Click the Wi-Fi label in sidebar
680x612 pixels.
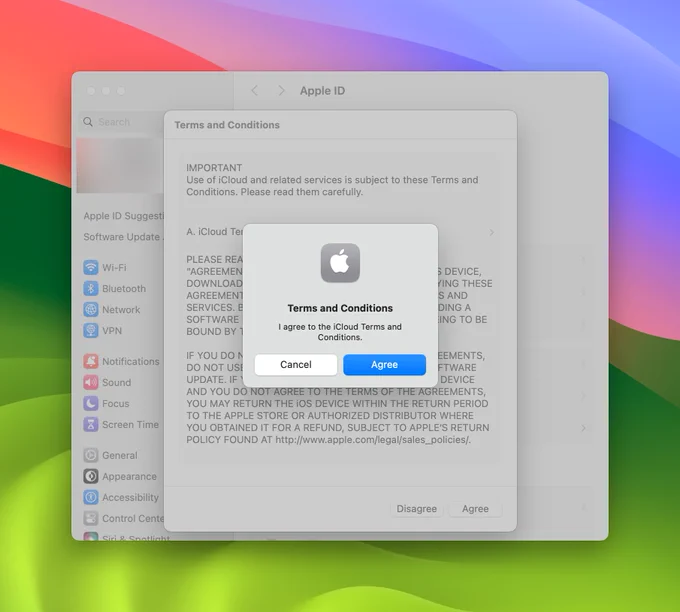(114, 268)
